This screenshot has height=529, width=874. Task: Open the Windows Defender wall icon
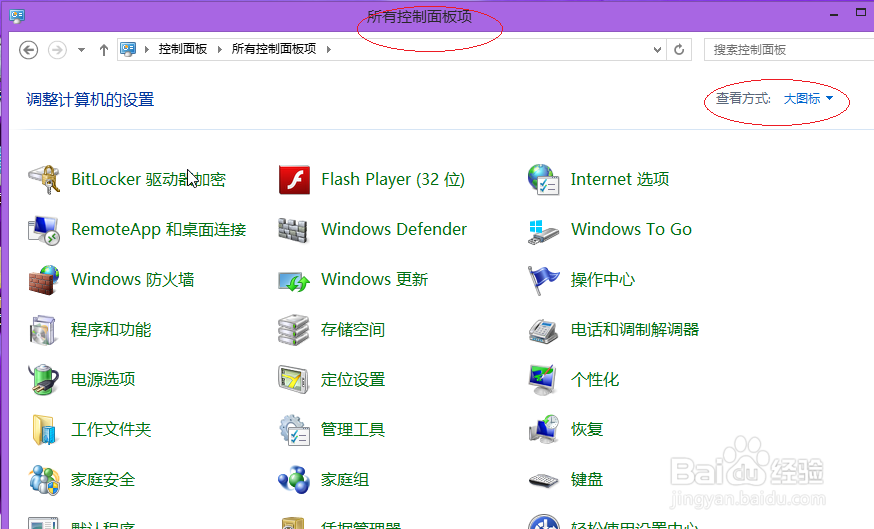(293, 230)
